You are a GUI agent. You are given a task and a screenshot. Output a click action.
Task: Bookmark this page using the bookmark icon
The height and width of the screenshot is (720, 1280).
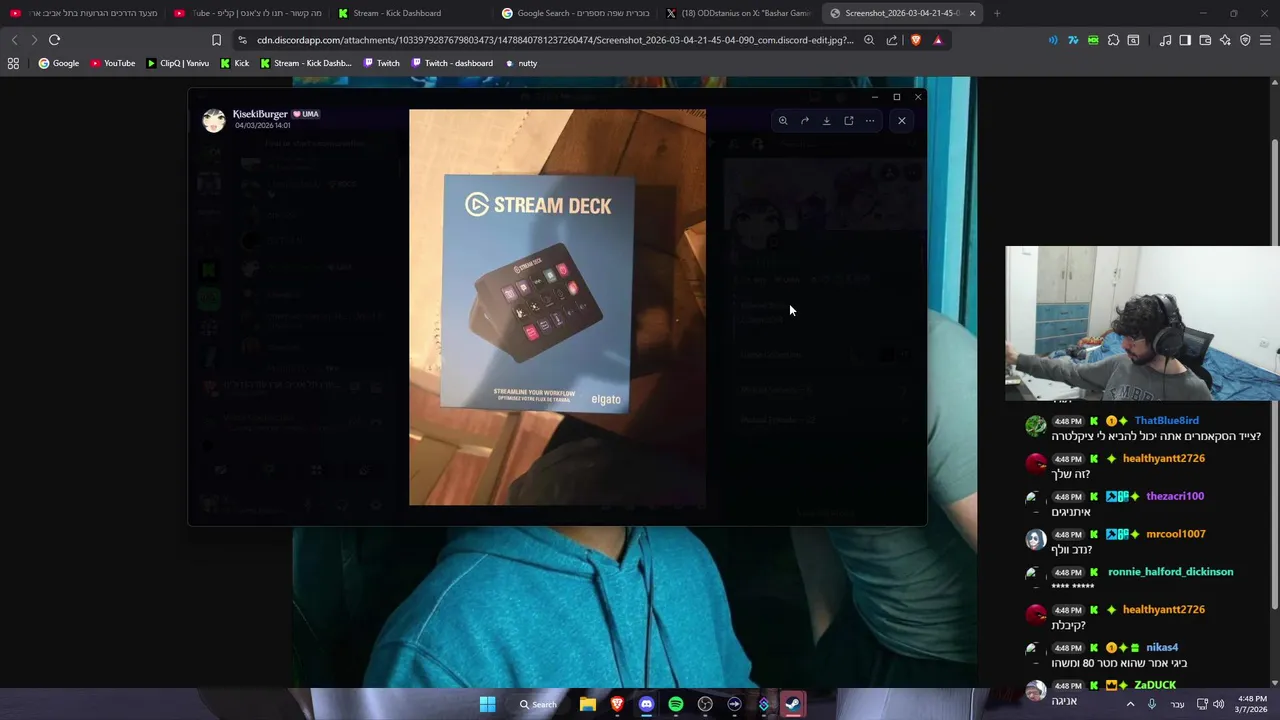(x=216, y=40)
